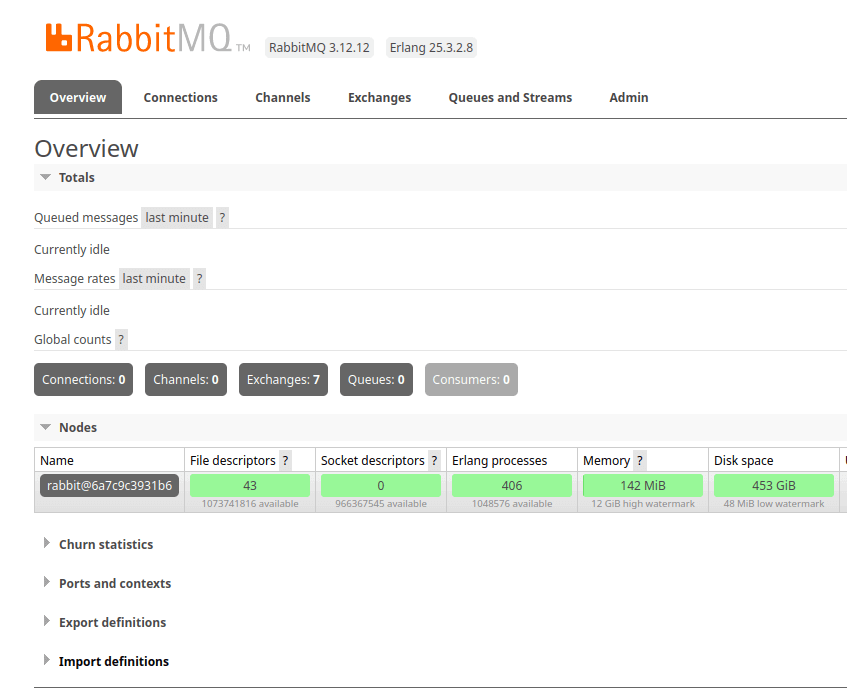
Task: Open Memory column help question mark
Action: 640,461
